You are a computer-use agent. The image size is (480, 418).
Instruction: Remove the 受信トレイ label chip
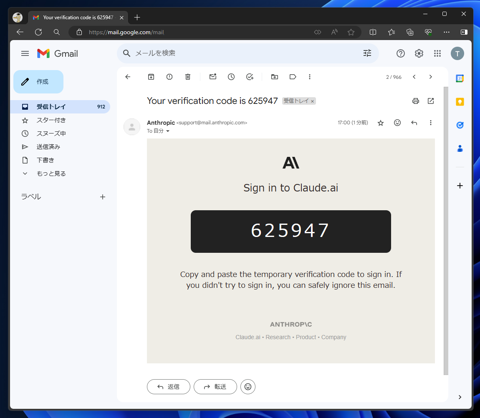[312, 101]
